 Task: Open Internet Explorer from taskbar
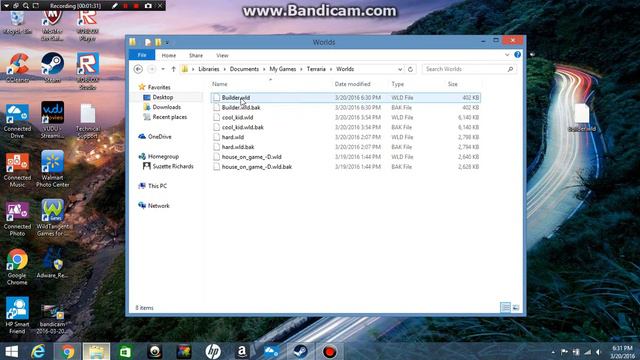pyautogui.click(x=38, y=351)
